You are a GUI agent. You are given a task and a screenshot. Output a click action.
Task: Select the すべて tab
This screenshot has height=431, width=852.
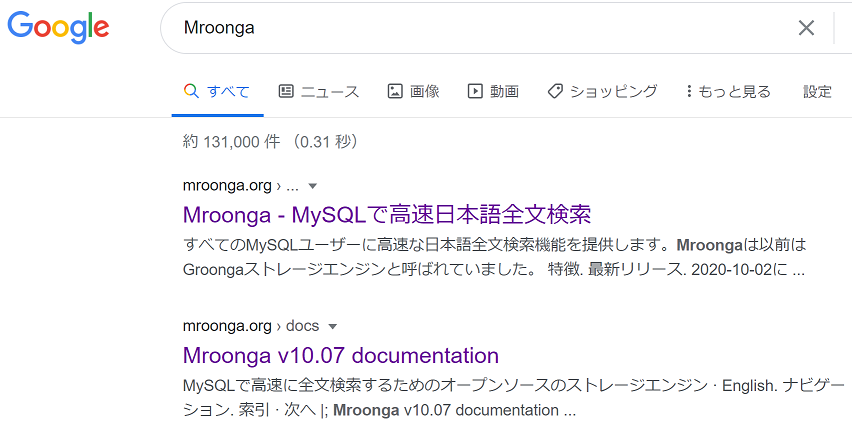point(217,91)
